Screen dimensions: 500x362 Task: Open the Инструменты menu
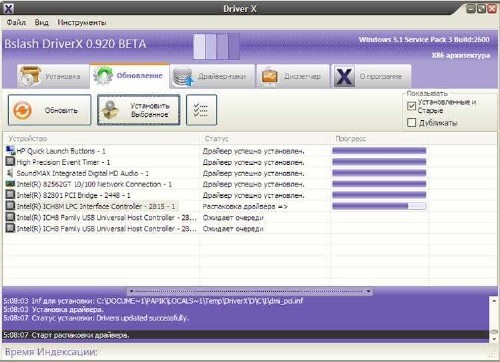pyautogui.click(x=82, y=22)
